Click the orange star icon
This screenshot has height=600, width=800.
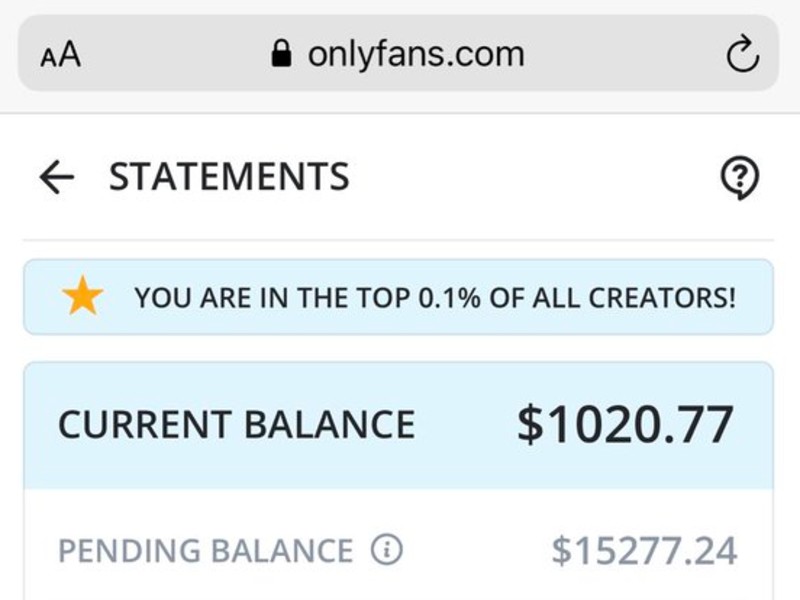[82, 295]
